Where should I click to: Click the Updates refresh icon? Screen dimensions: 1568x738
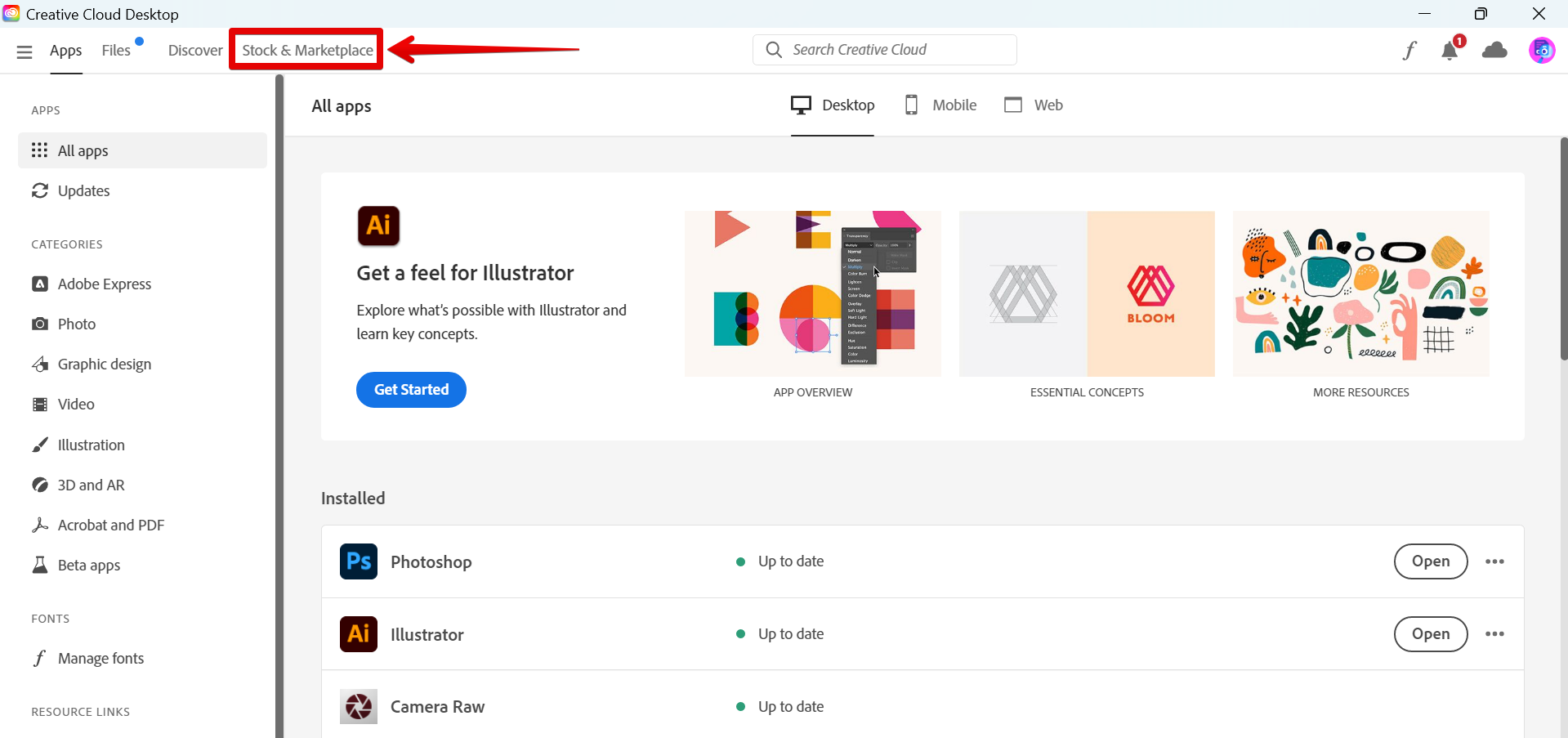pyautogui.click(x=39, y=190)
